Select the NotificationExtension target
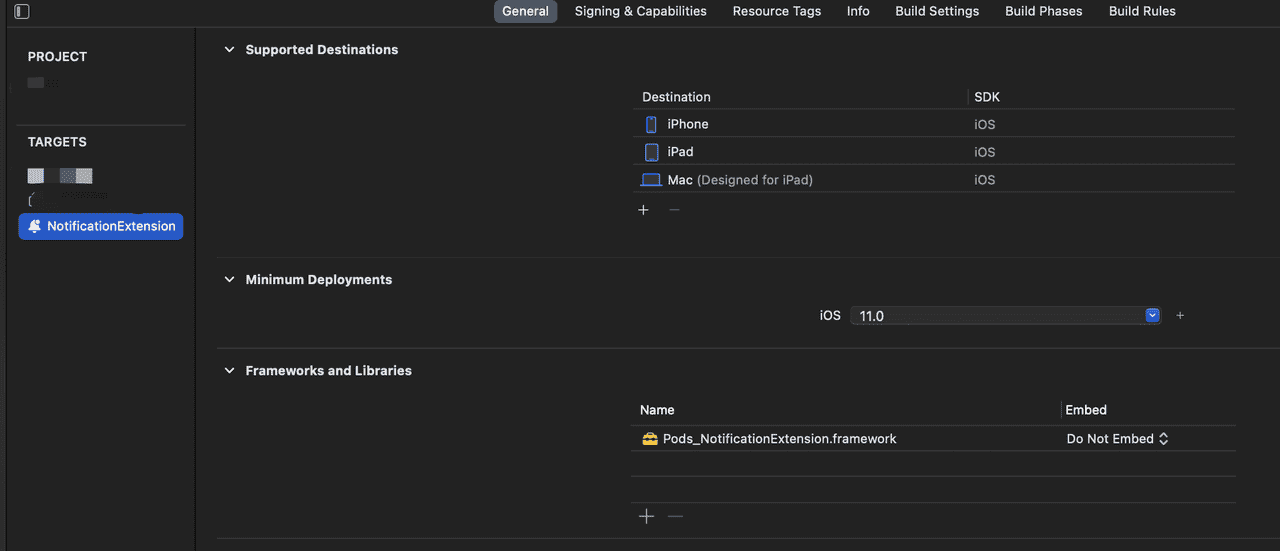Image resolution: width=1280 pixels, height=551 pixels. click(x=101, y=226)
